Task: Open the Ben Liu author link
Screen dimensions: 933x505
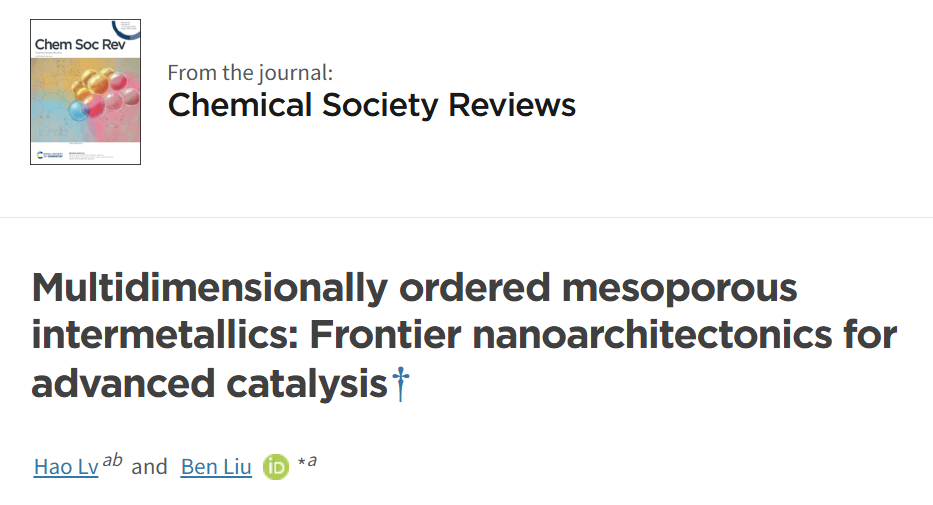Action: pyautogui.click(x=216, y=467)
